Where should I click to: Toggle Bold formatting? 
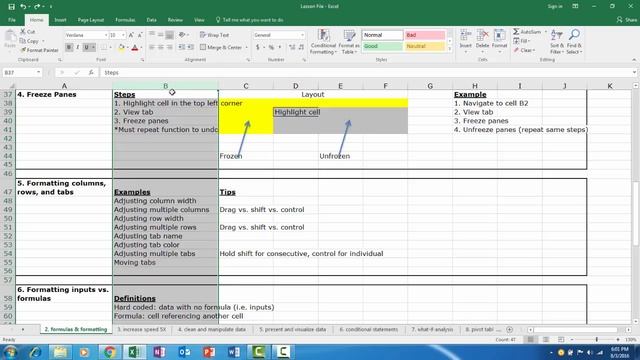[69, 47]
